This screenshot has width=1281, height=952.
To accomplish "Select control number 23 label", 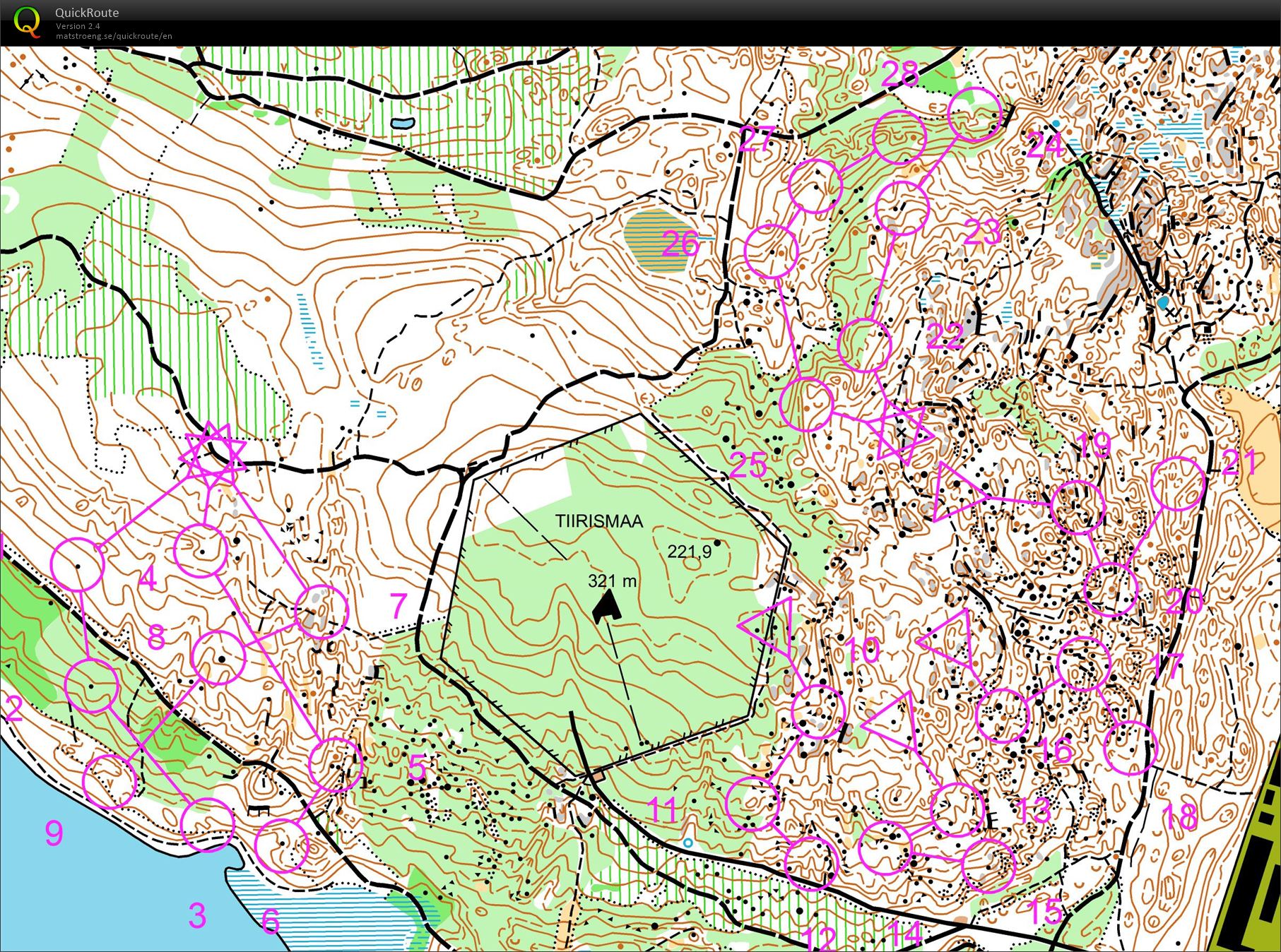I will tap(982, 232).
